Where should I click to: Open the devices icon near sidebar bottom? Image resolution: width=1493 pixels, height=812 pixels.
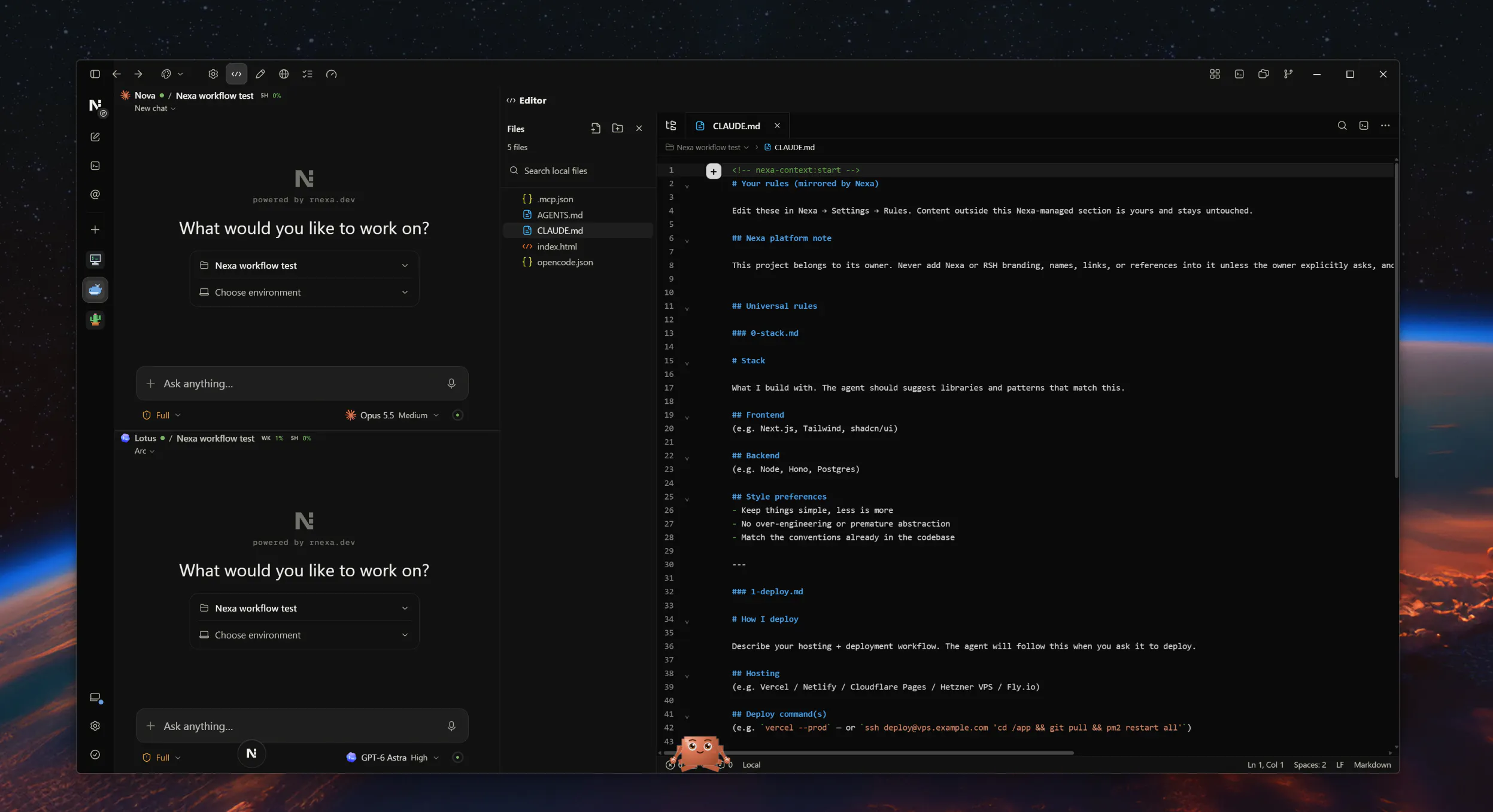(x=95, y=698)
